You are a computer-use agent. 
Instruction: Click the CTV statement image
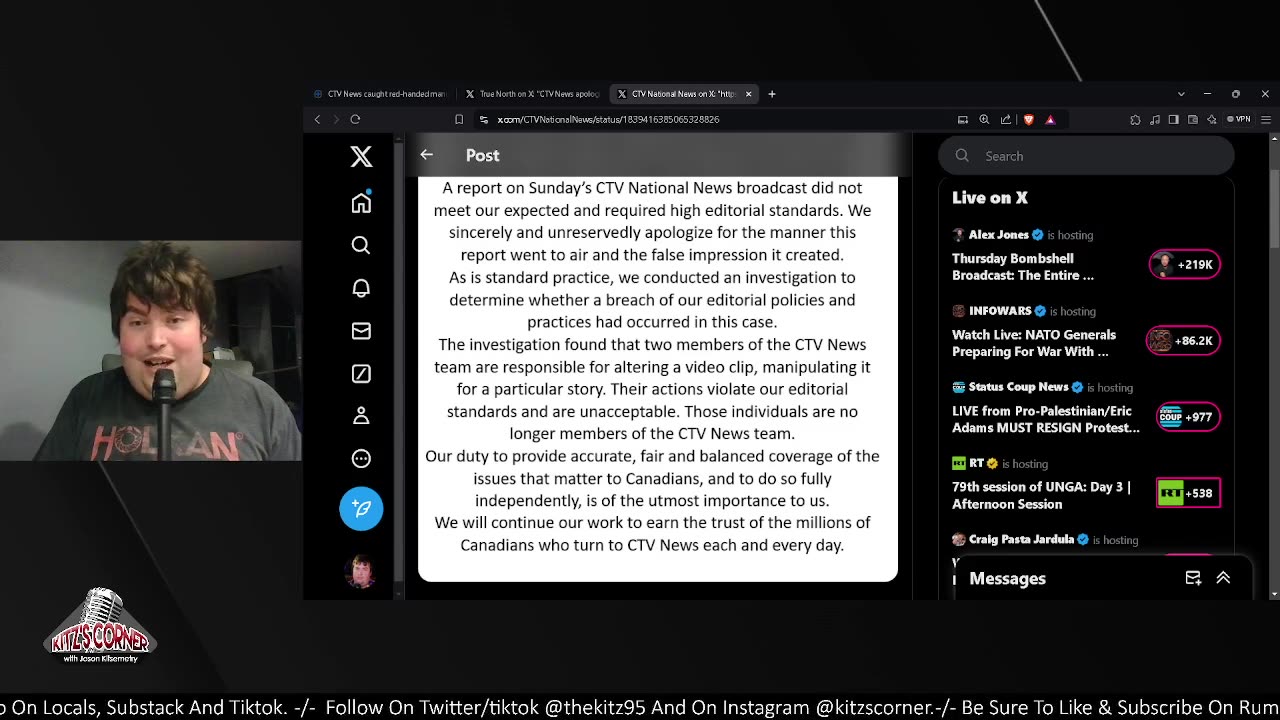(x=658, y=378)
